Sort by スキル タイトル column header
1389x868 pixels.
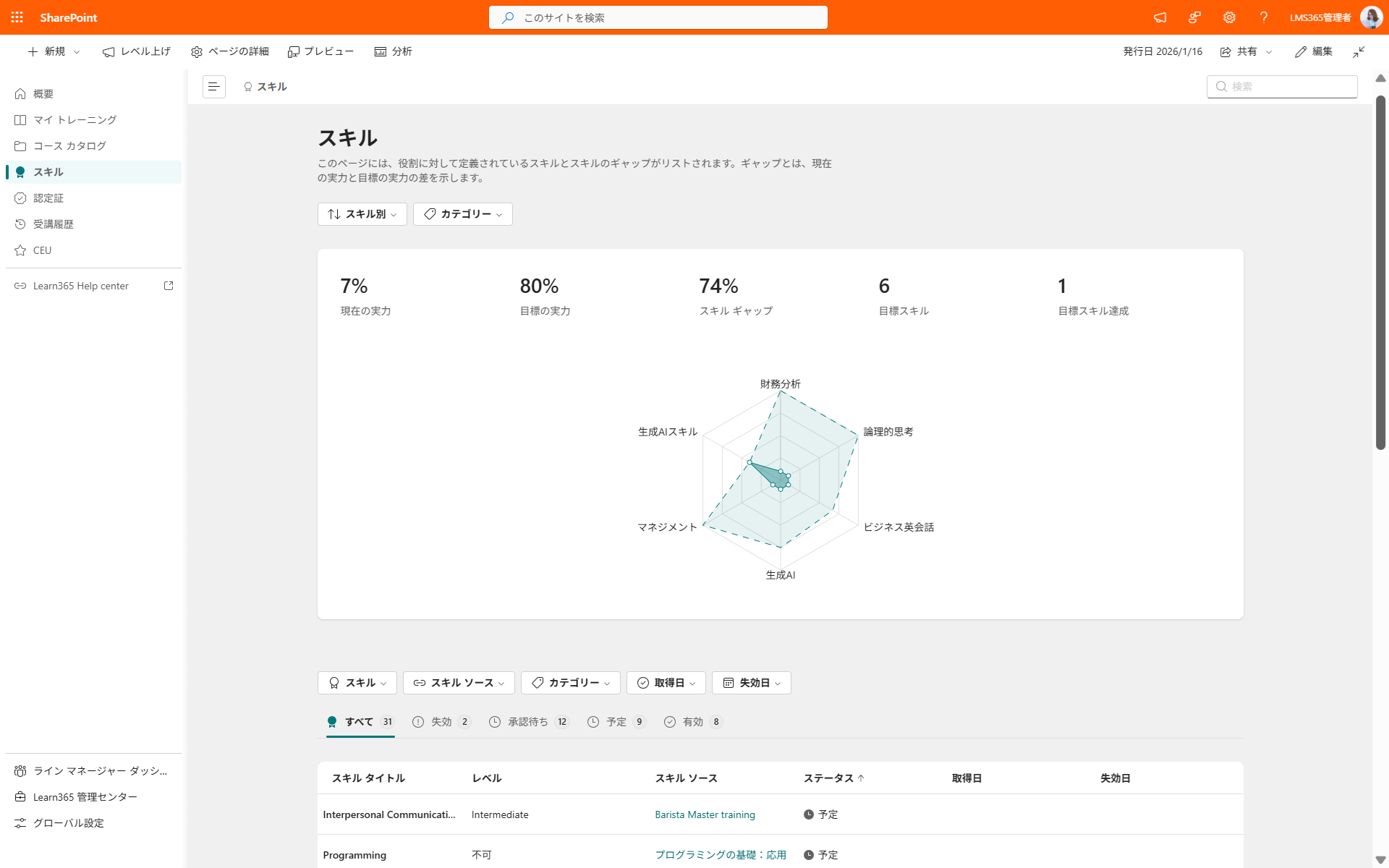(x=368, y=778)
